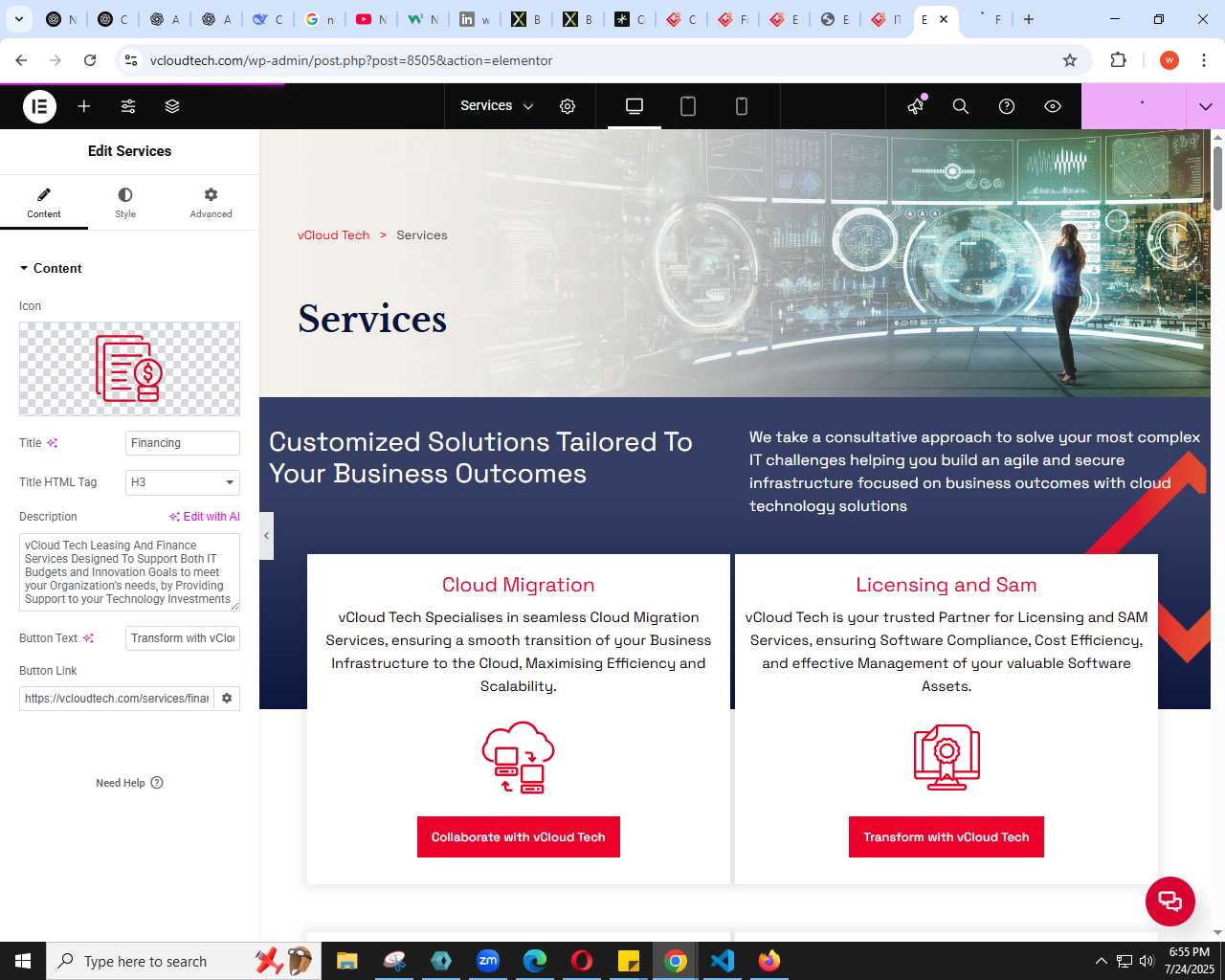
Task: Bookmark this page with star icon
Action: click(x=1070, y=60)
